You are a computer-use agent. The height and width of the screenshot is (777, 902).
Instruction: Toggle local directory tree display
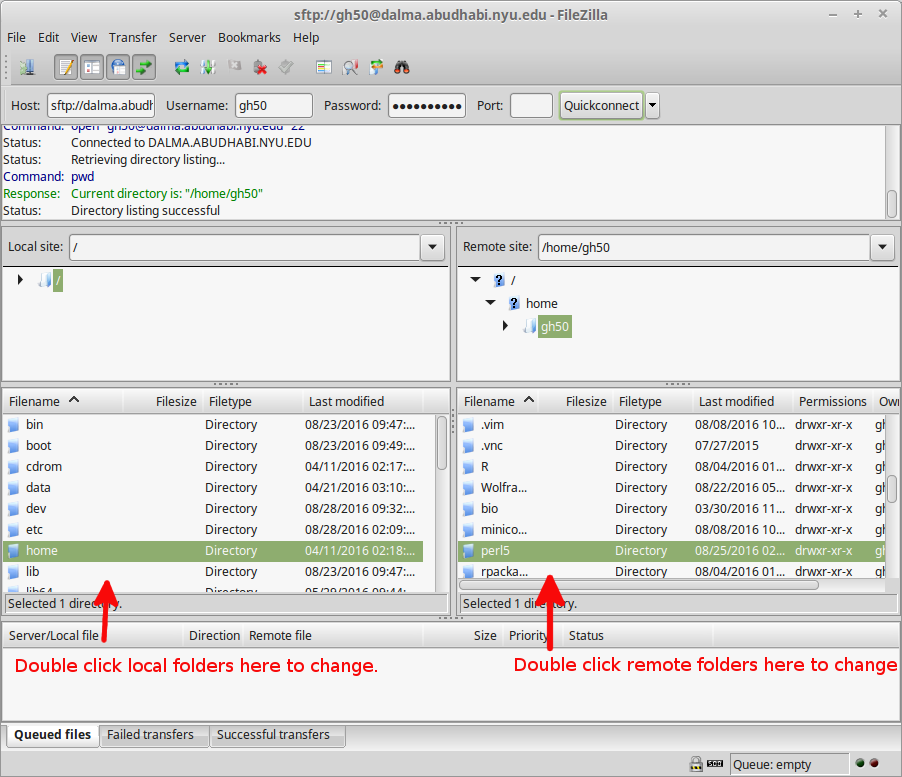click(92, 68)
